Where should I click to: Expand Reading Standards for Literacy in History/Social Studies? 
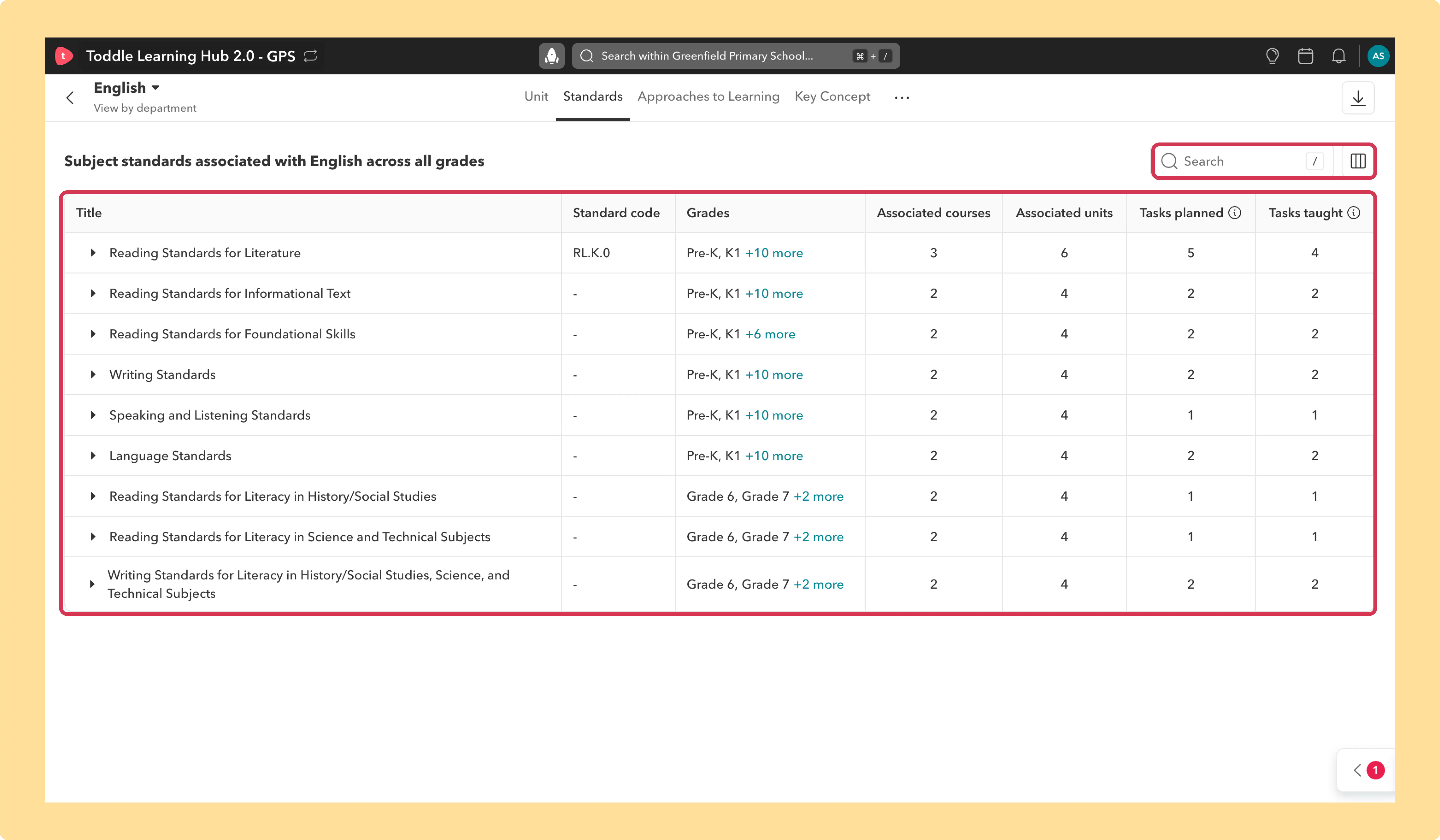[93, 496]
